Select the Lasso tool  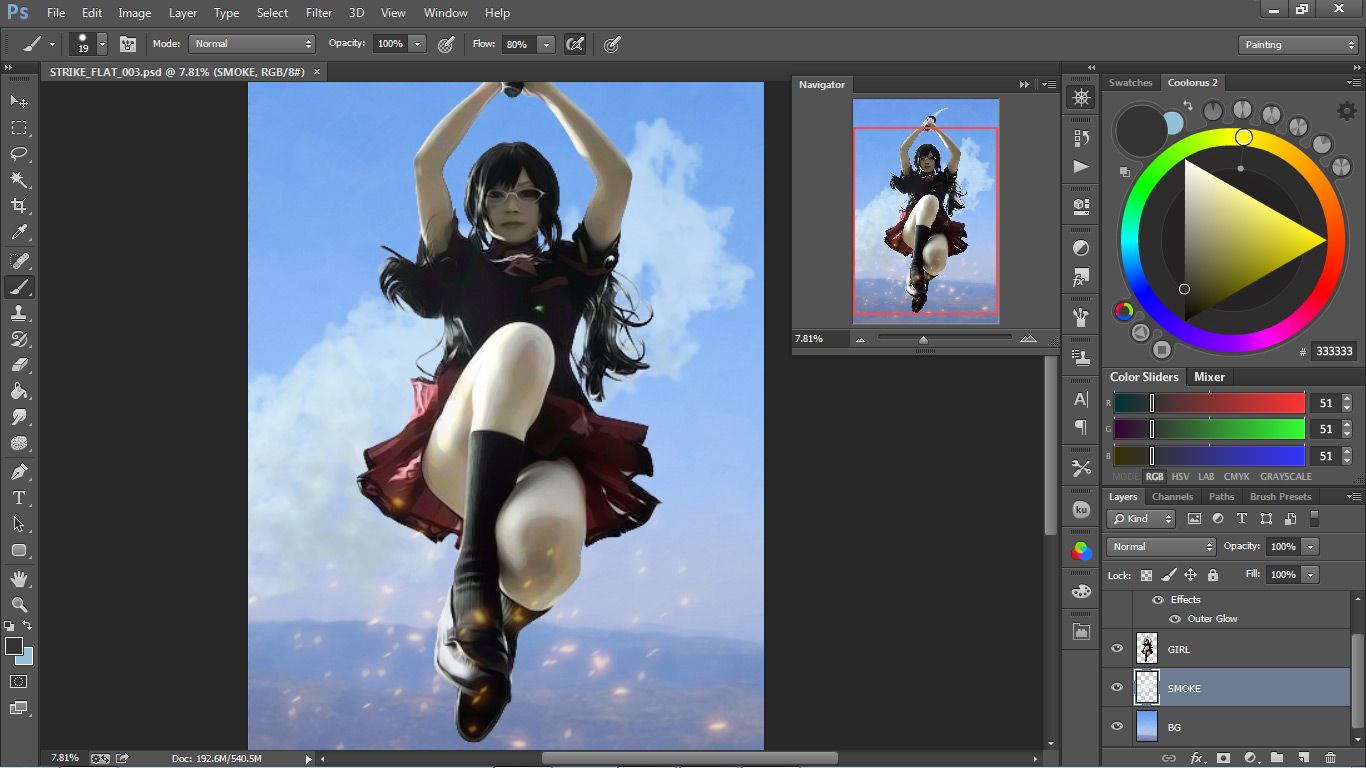[19, 154]
